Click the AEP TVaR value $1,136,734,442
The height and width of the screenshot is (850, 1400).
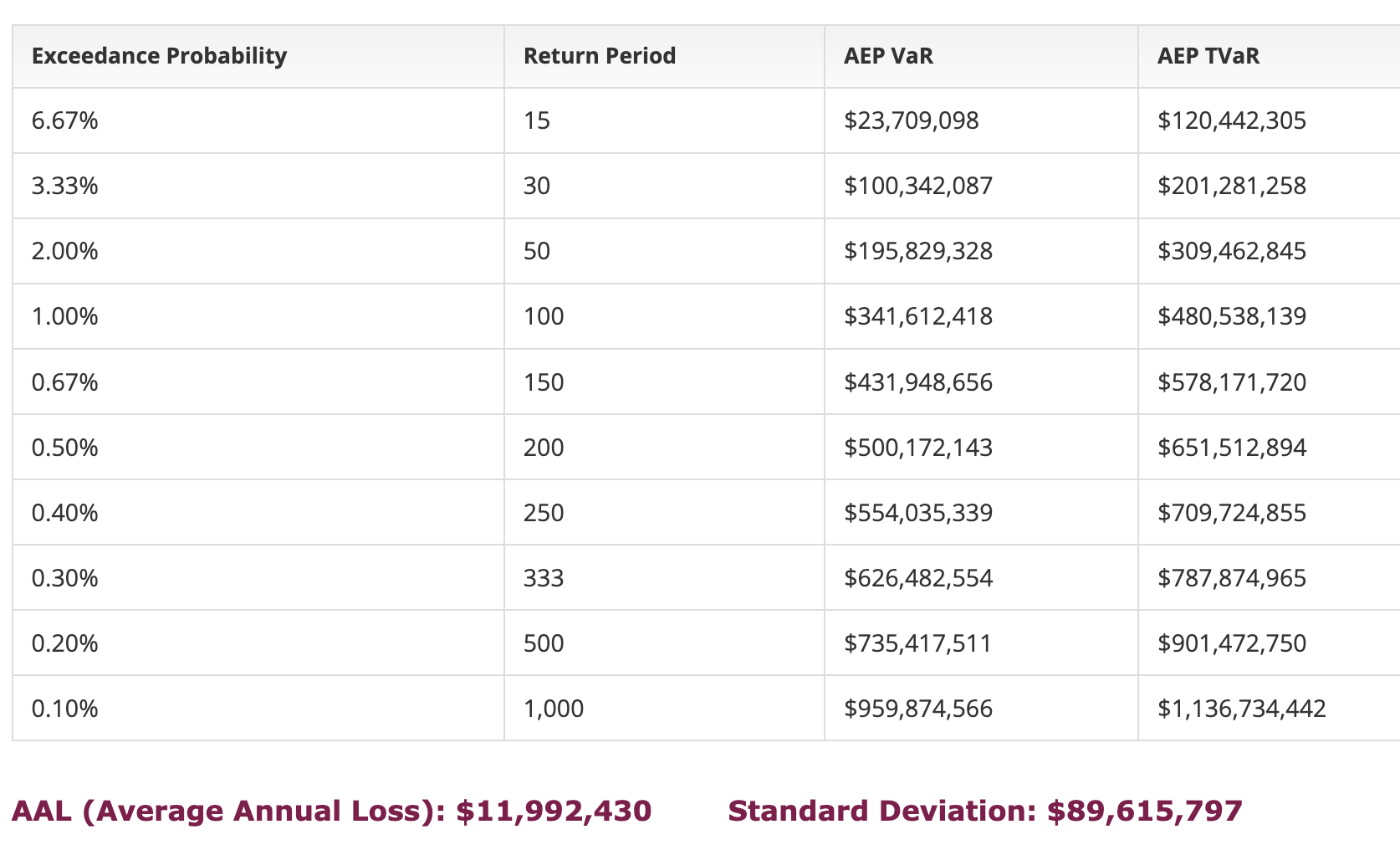point(1241,709)
